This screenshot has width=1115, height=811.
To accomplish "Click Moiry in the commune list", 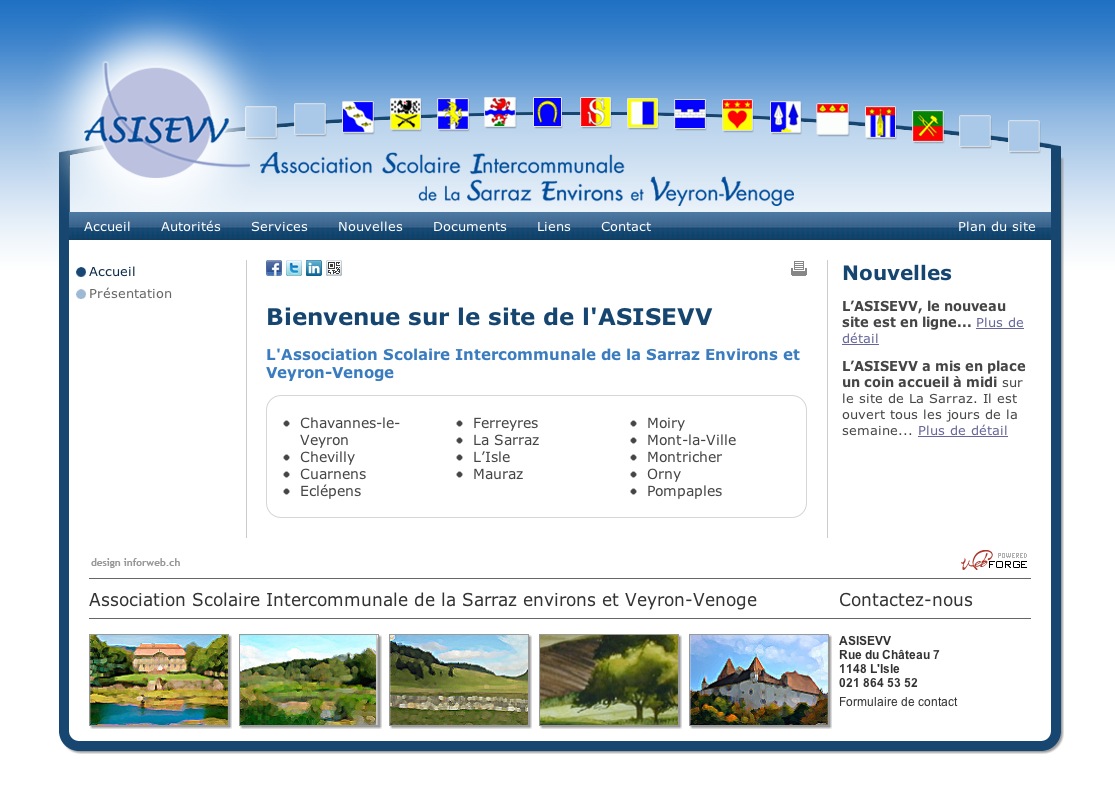I will pyautogui.click(x=666, y=423).
